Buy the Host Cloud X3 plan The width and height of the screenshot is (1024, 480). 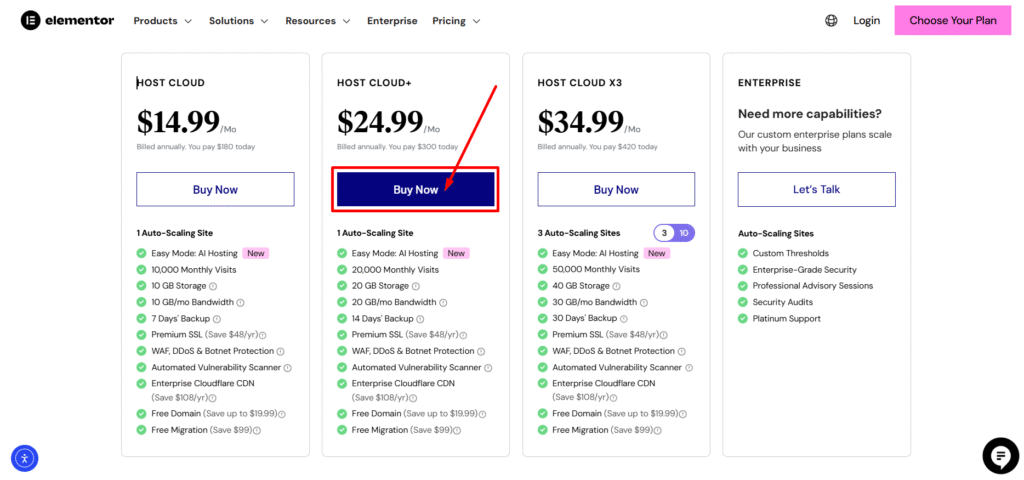click(x=616, y=190)
